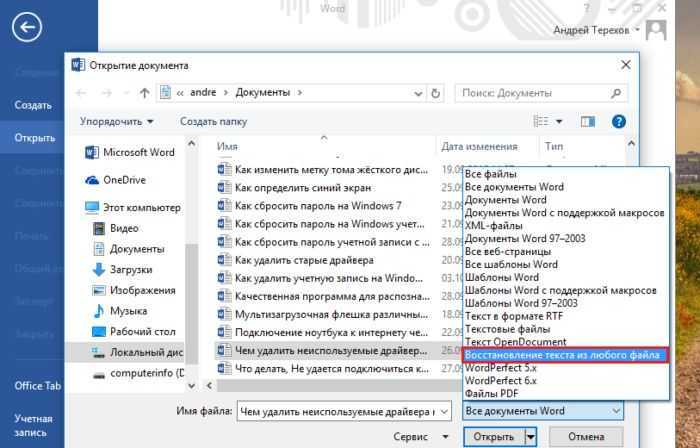Open the Рабочий стол folder
This screenshot has width=700, height=448.
click(133, 331)
